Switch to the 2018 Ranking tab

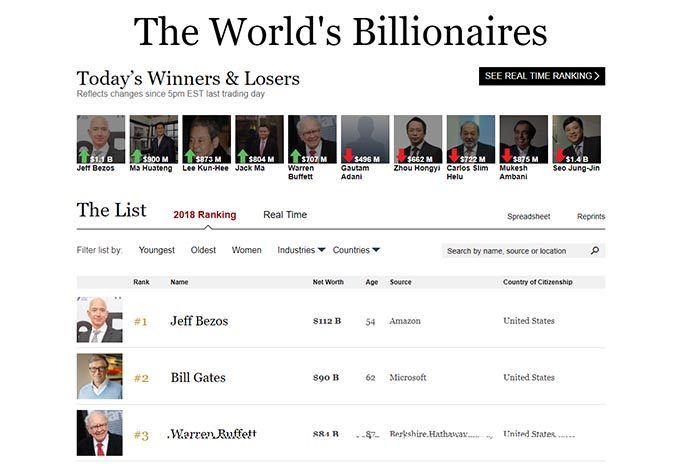(204, 215)
